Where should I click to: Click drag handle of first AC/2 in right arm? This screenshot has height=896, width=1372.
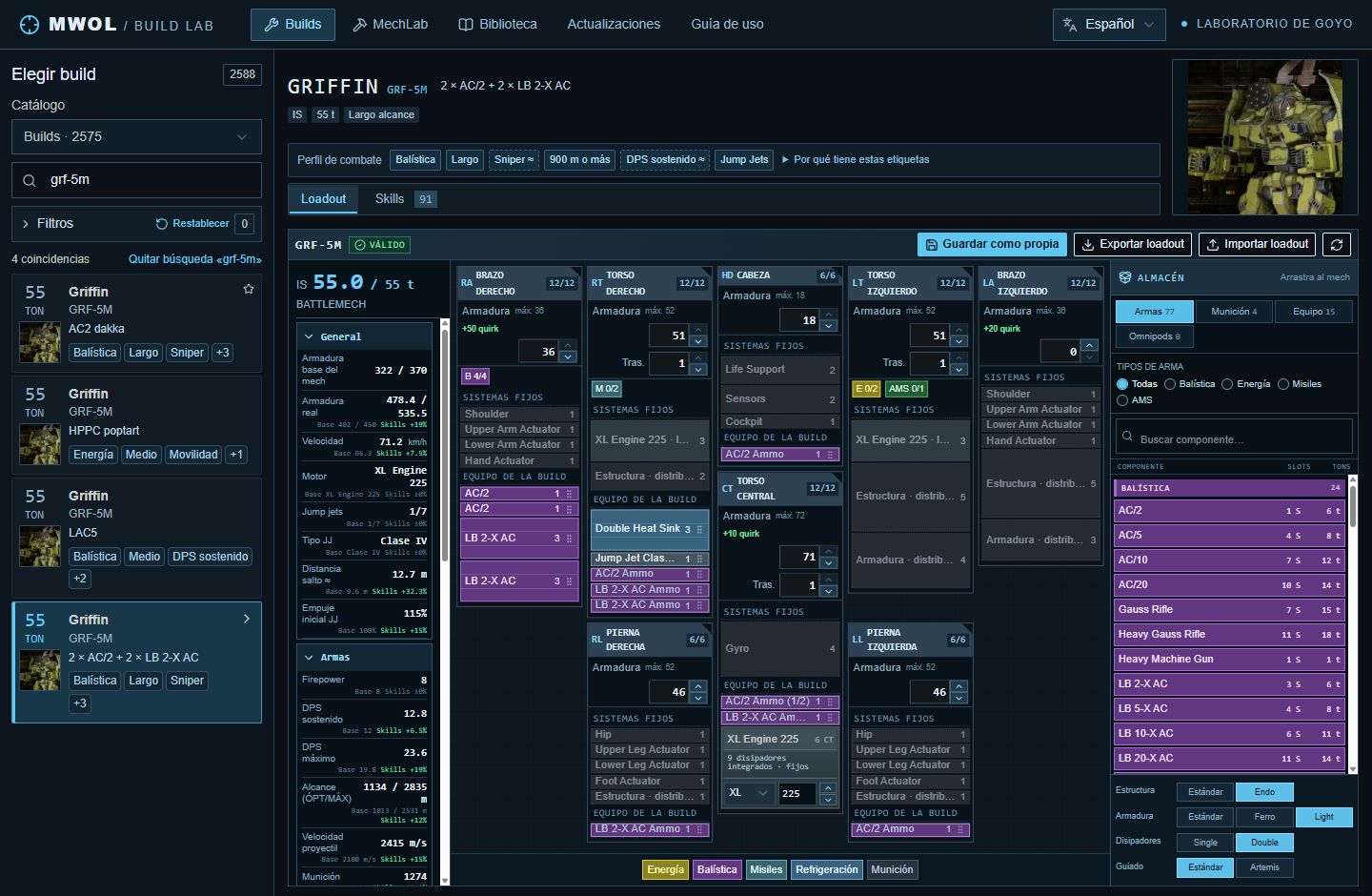point(570,494)
